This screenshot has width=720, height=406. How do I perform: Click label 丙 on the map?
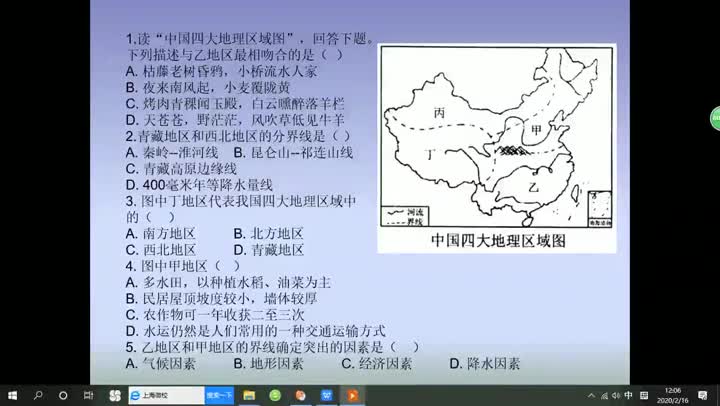[x=439, y=113]
